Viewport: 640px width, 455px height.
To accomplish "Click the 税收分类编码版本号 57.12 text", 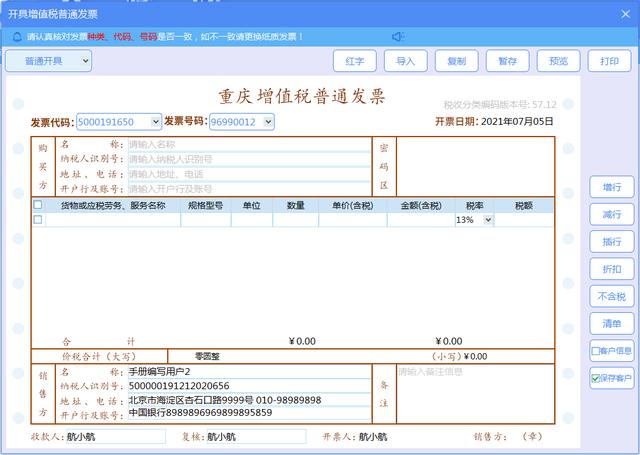I will (500, 105).
